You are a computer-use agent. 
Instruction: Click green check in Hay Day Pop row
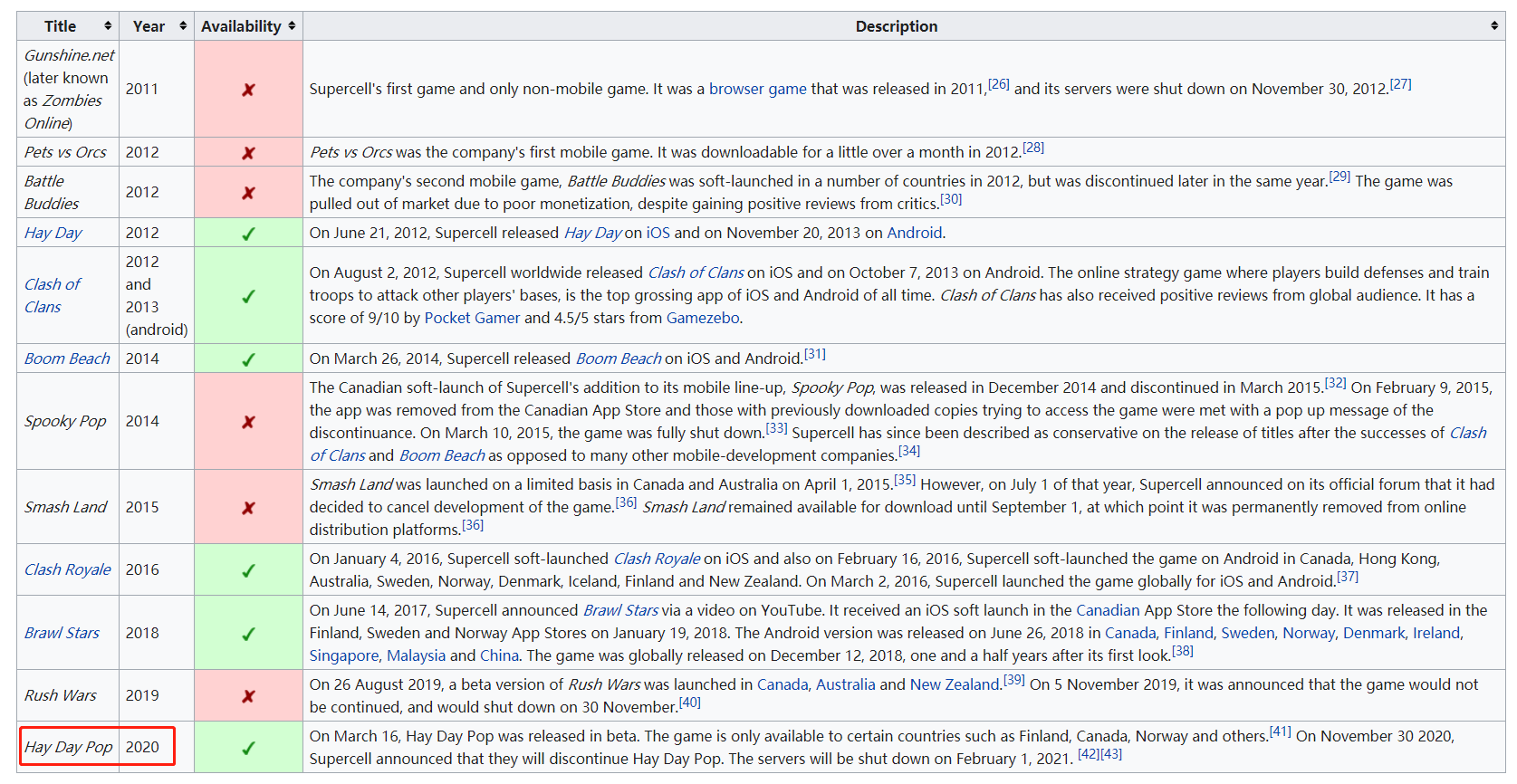(248, 748)
